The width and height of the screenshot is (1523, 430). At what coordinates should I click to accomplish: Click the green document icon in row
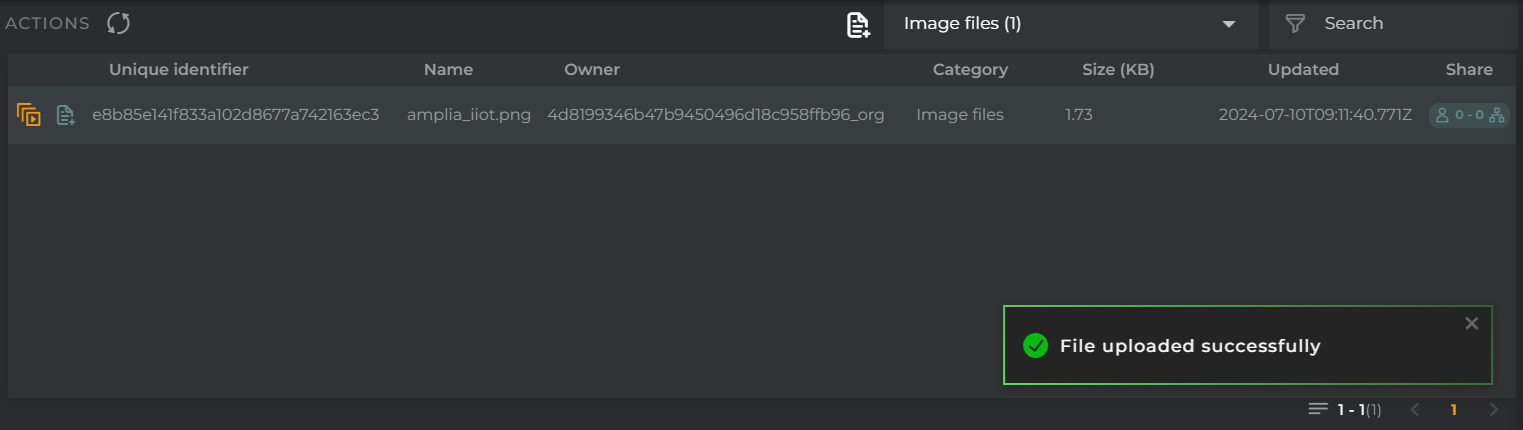coord(65,115)
